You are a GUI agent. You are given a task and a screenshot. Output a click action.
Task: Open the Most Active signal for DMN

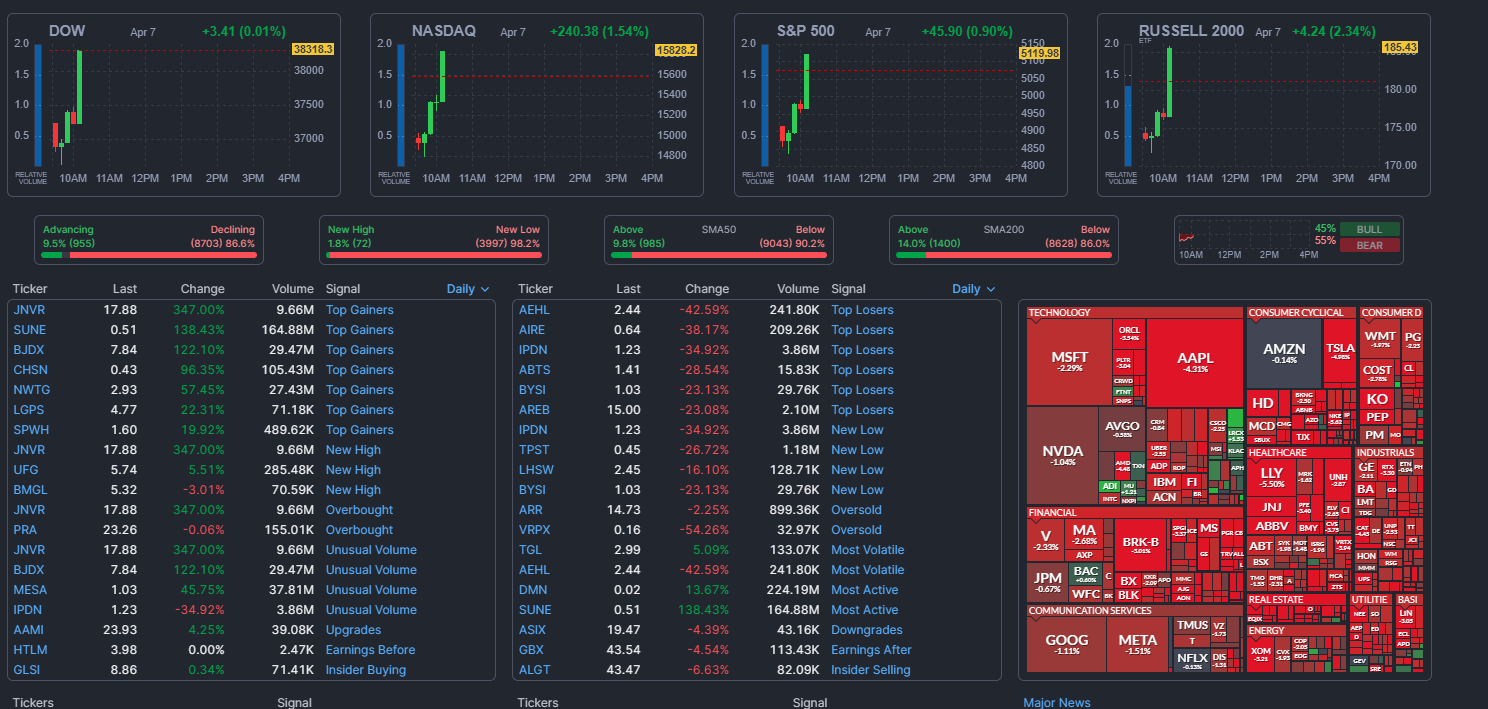[x=865, y=590]
